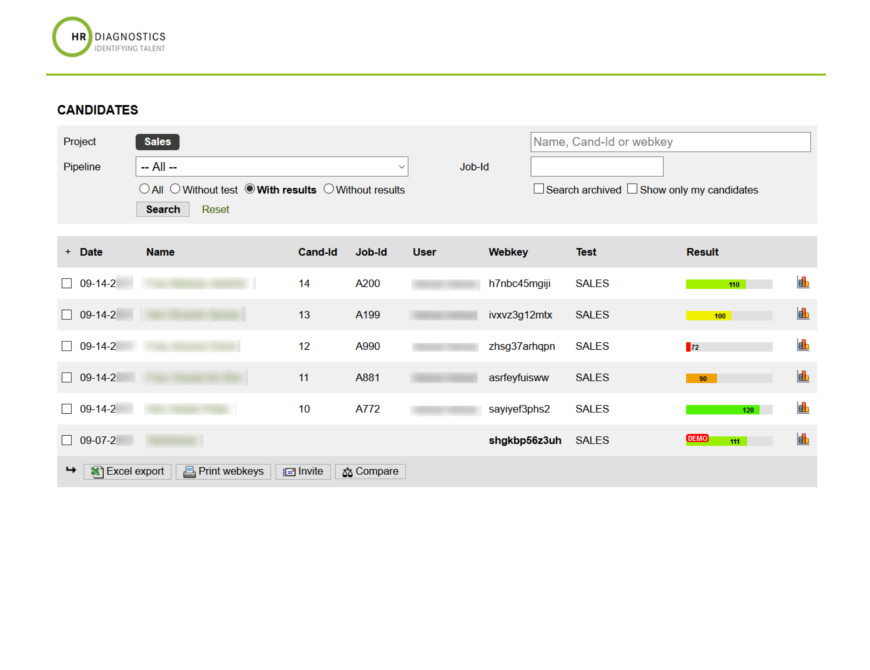Open result chart icon for webkey sayiyef3phs2
Viewport: 870px width, 670px height.
[x=803, y=408]
